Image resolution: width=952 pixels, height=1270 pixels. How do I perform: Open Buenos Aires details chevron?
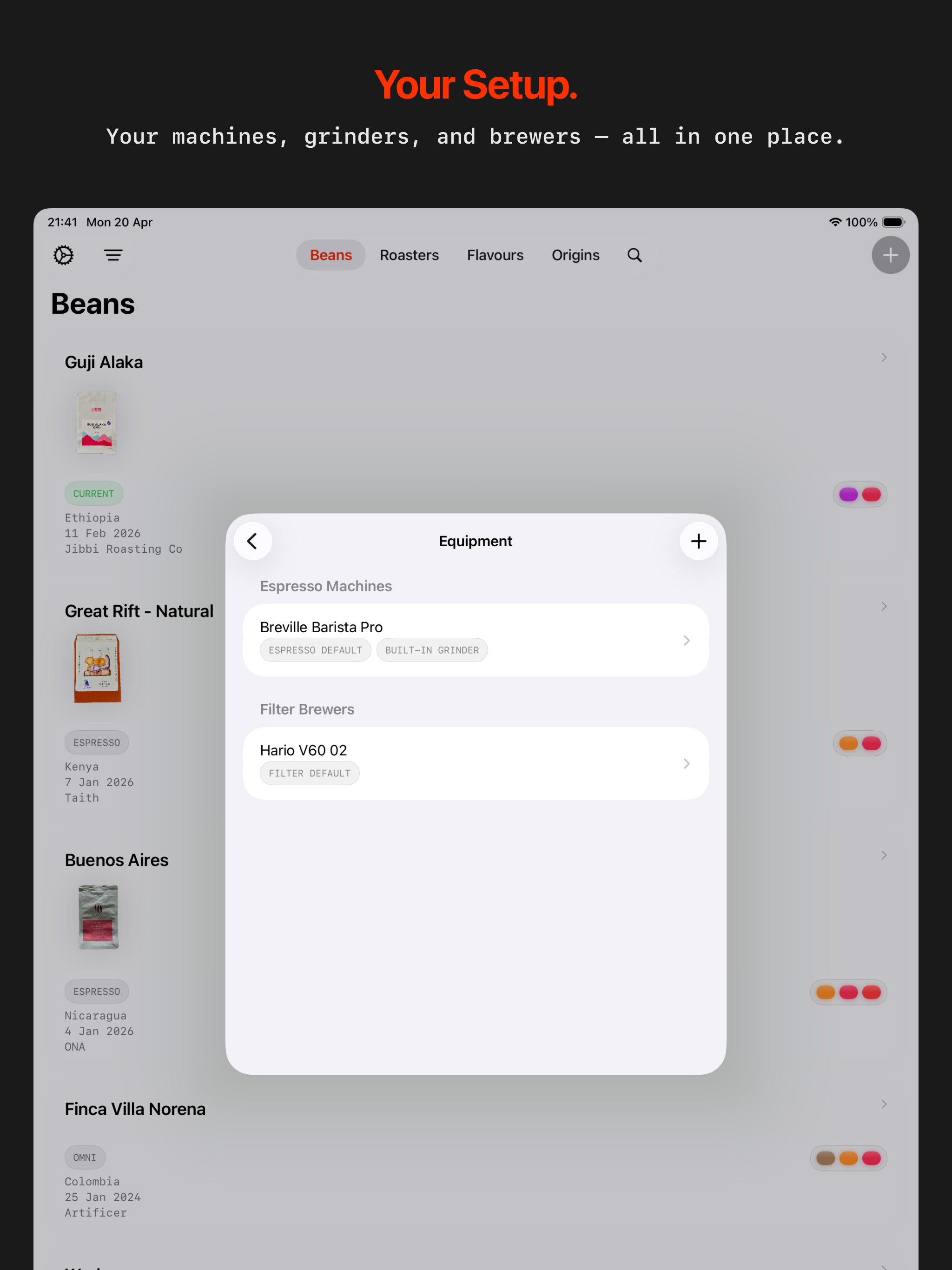click(x=884, y=855)
